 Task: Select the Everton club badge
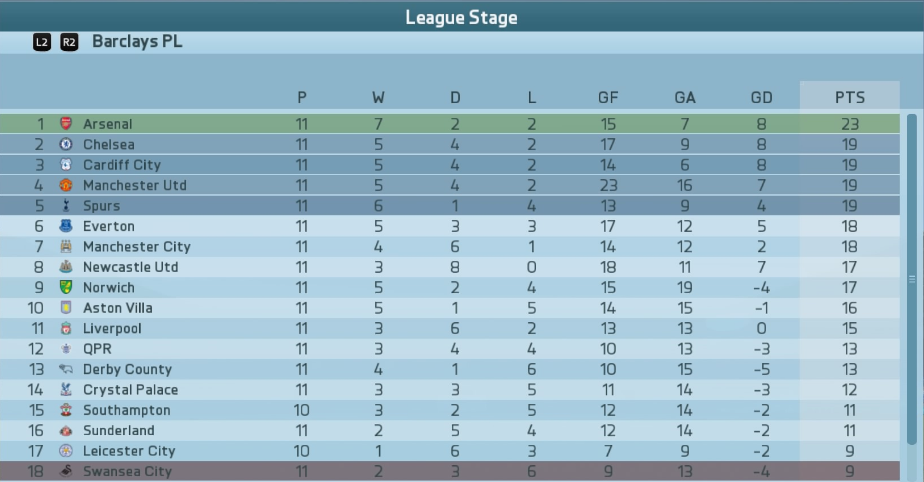pos(66,226)
